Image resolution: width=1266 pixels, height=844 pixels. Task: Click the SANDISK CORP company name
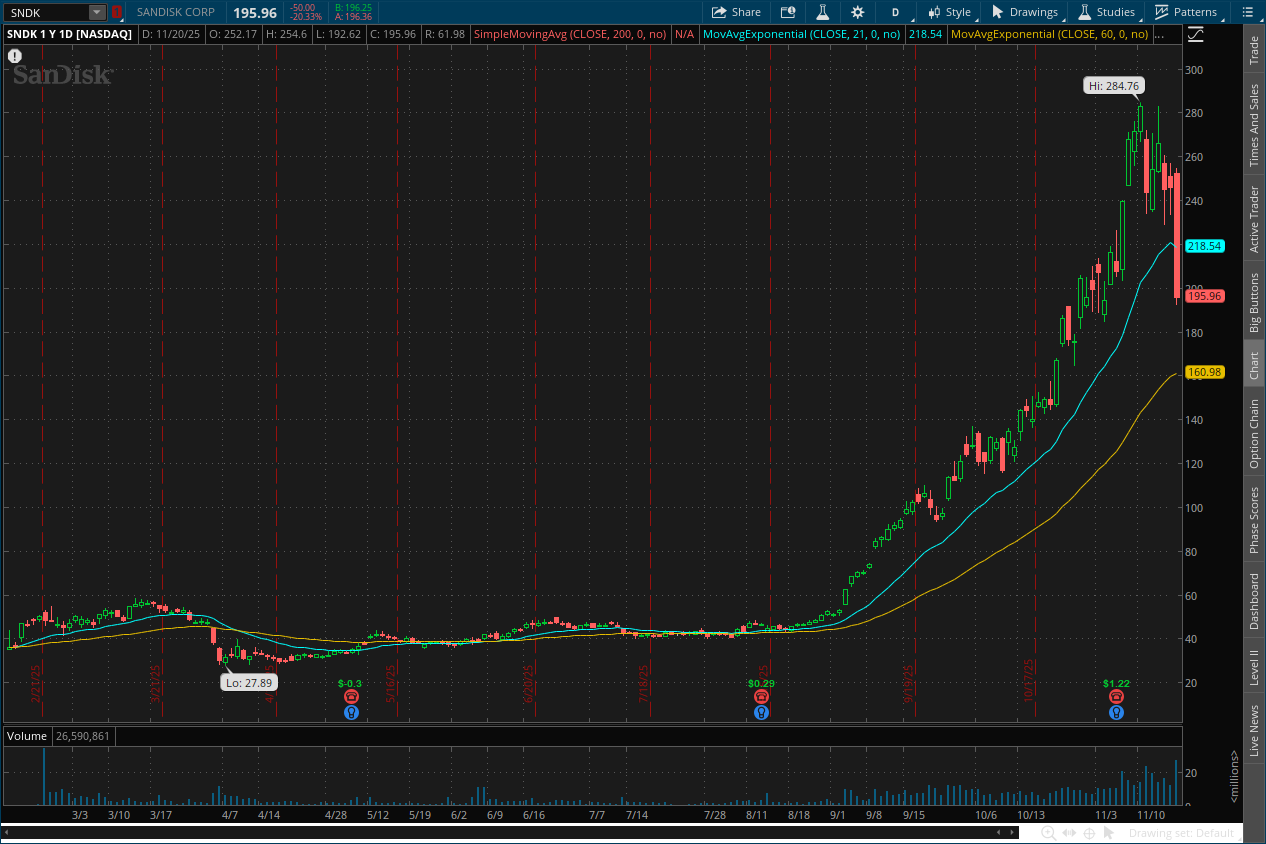[x=177, y=12]
